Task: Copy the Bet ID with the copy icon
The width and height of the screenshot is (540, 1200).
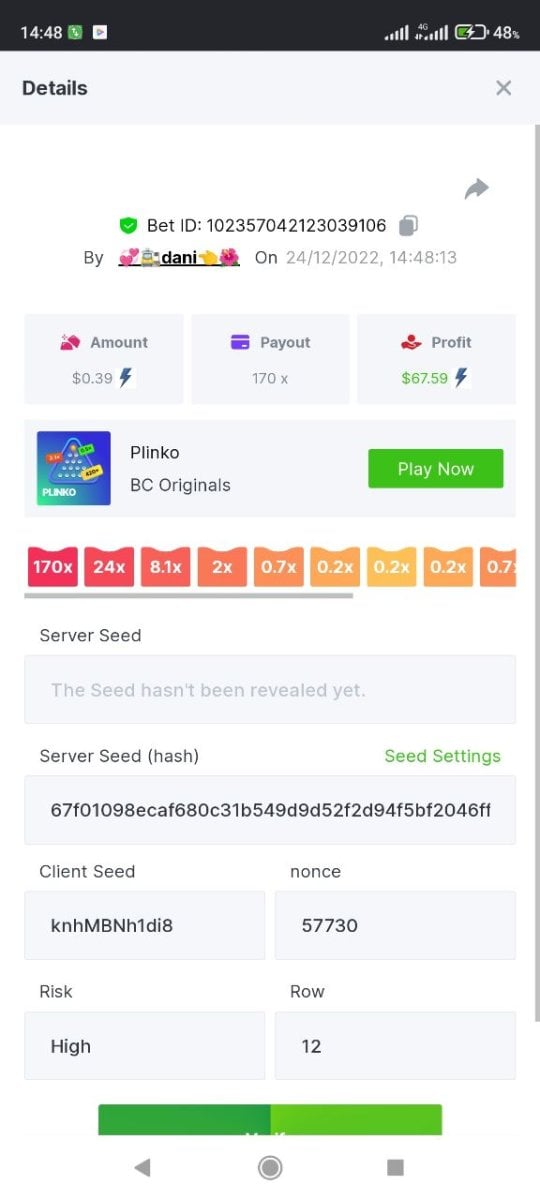Action: click(408, 225)
